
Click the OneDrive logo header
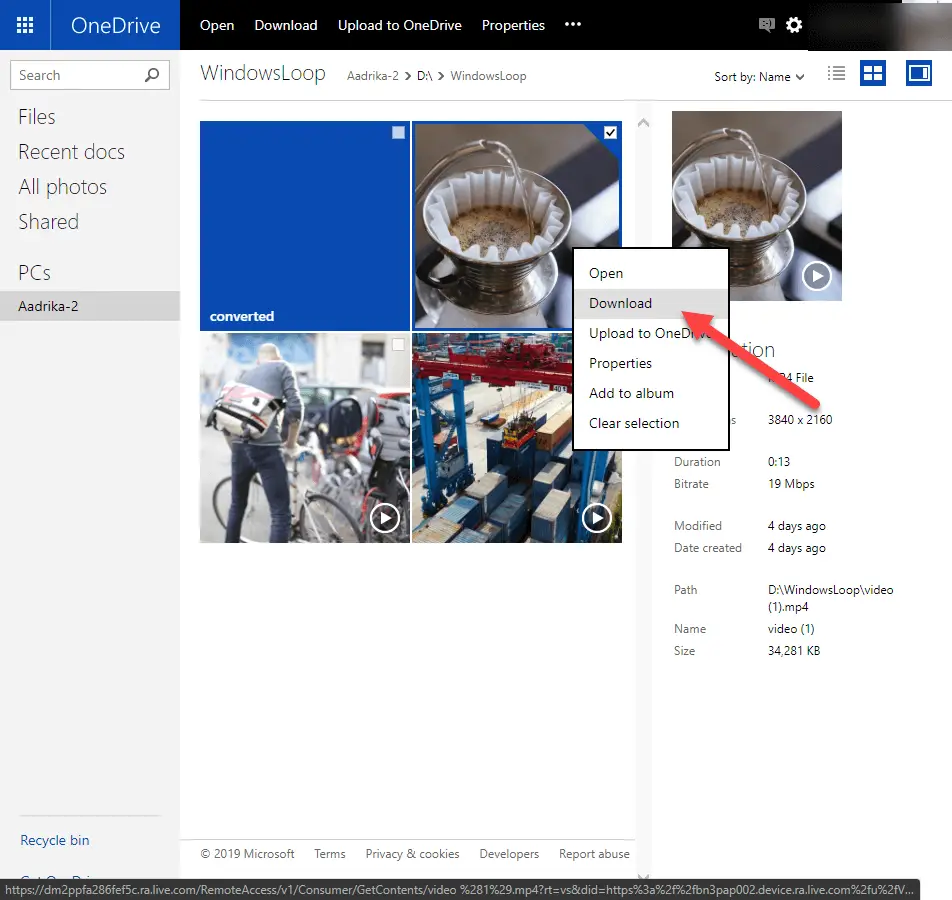[x=115, y=25]
